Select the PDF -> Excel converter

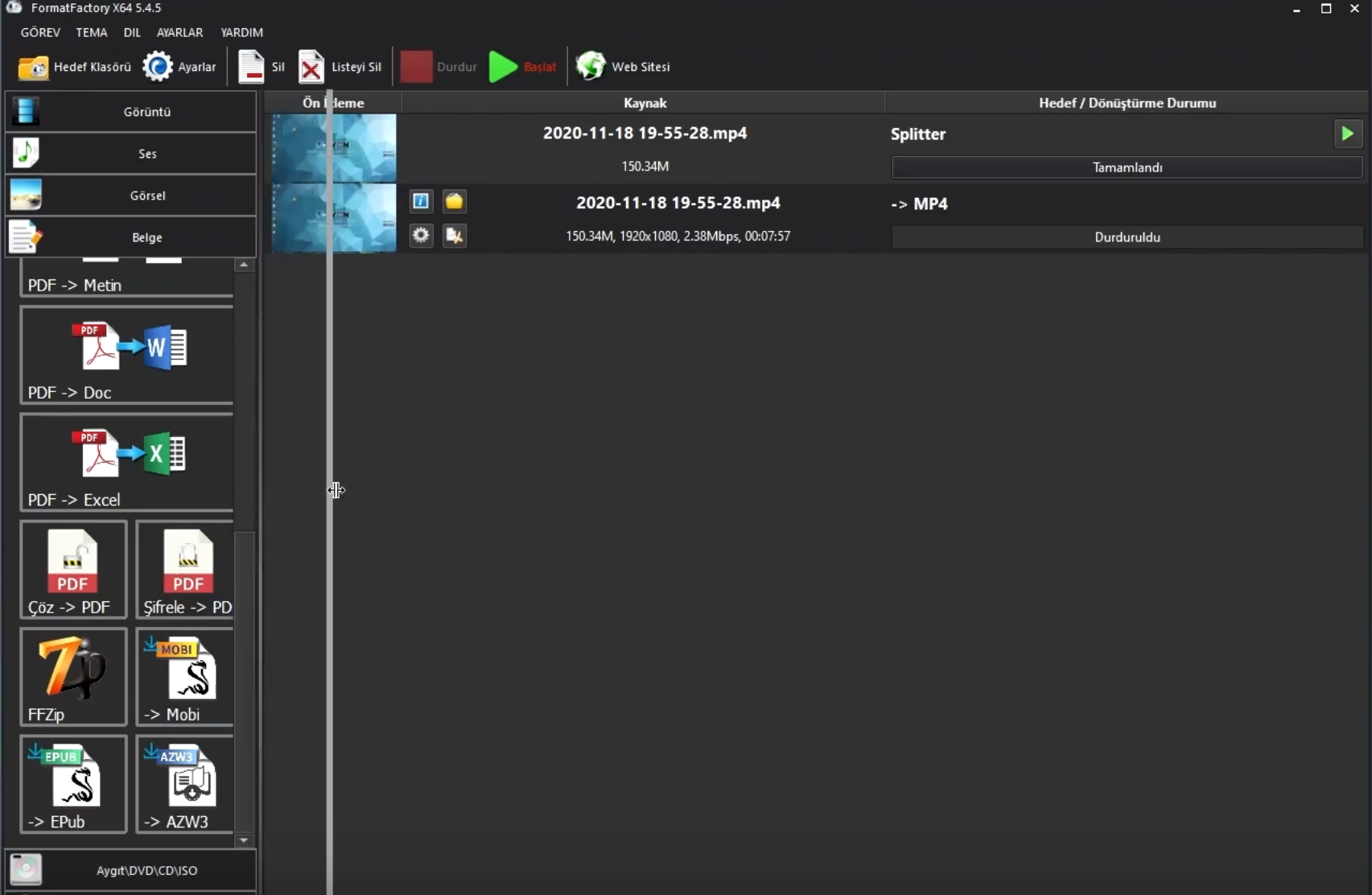(127, 462)
